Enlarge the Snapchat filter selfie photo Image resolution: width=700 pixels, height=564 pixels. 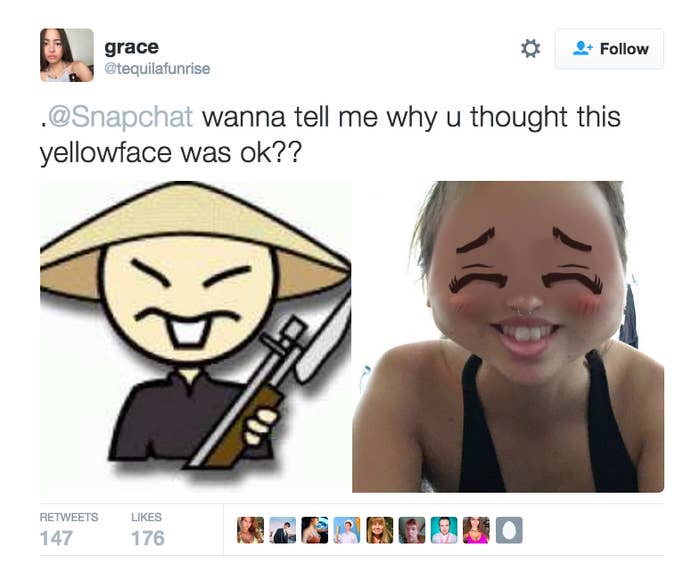(508, 336)
